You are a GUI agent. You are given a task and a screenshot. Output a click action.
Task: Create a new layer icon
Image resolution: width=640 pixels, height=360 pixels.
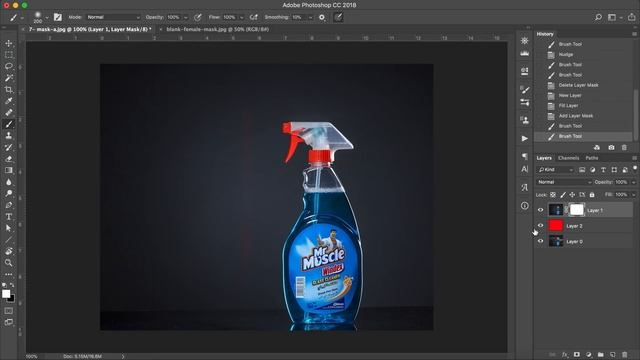pyautogui.click(x=613, y=355)
